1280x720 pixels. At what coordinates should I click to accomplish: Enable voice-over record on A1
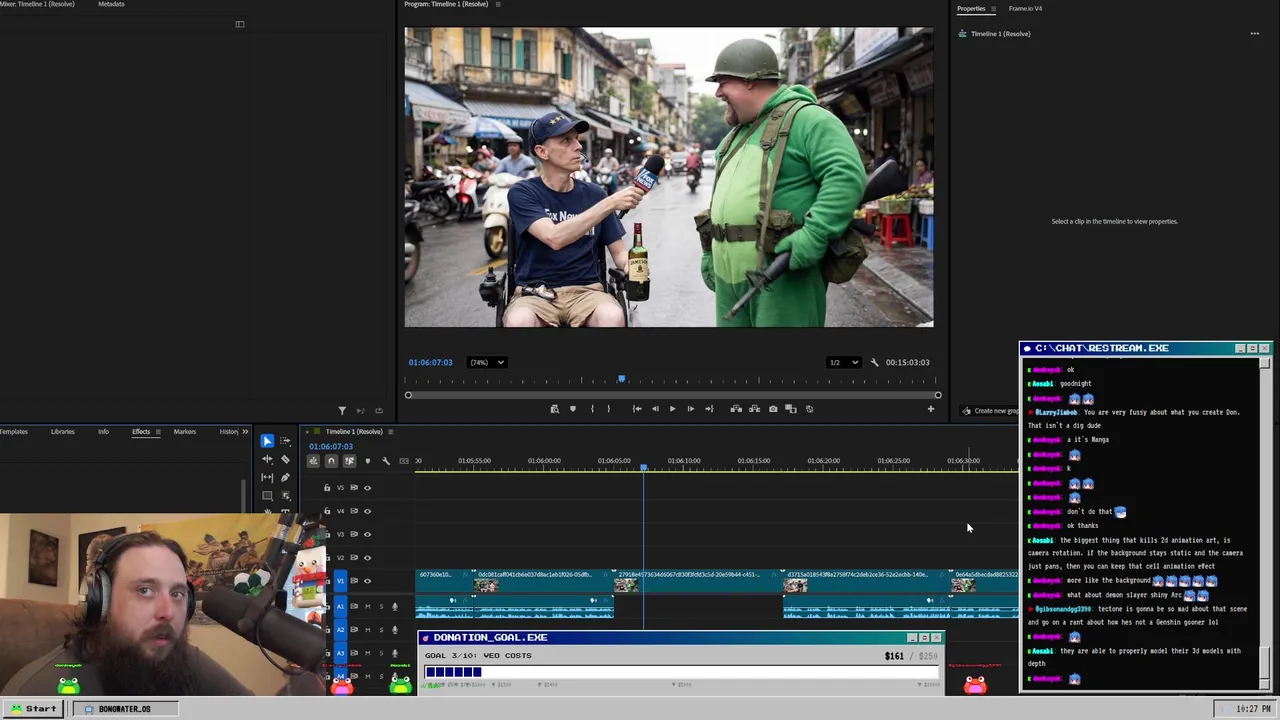pyautogui.click(x=394, y=606)
